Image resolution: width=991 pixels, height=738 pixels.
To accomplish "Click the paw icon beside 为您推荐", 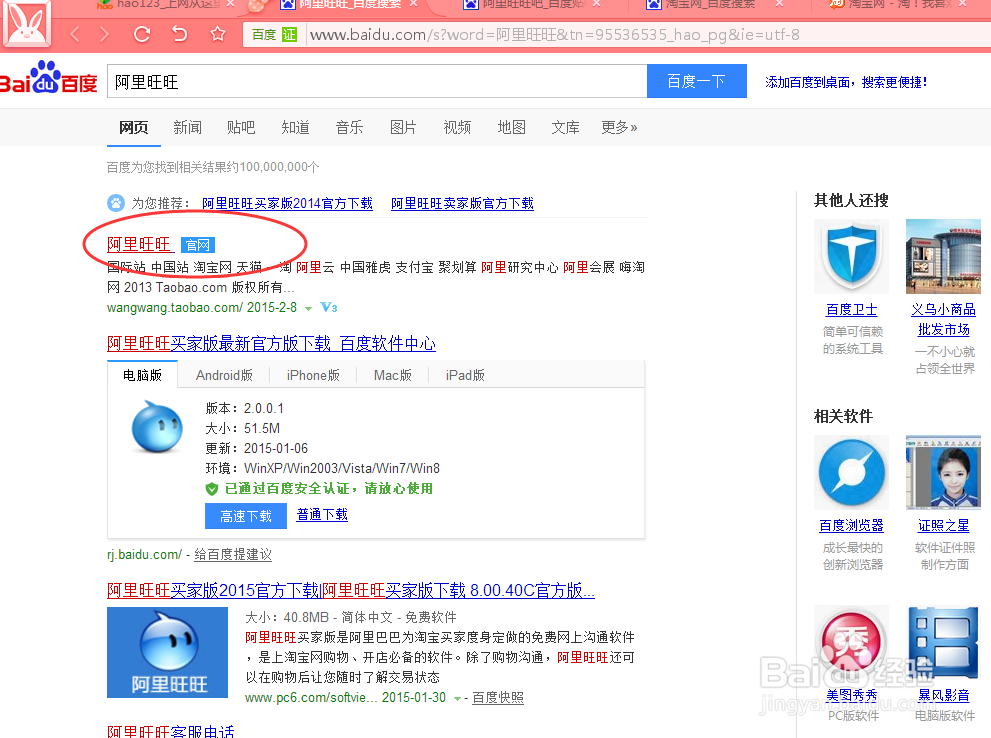I will (116, 203).
